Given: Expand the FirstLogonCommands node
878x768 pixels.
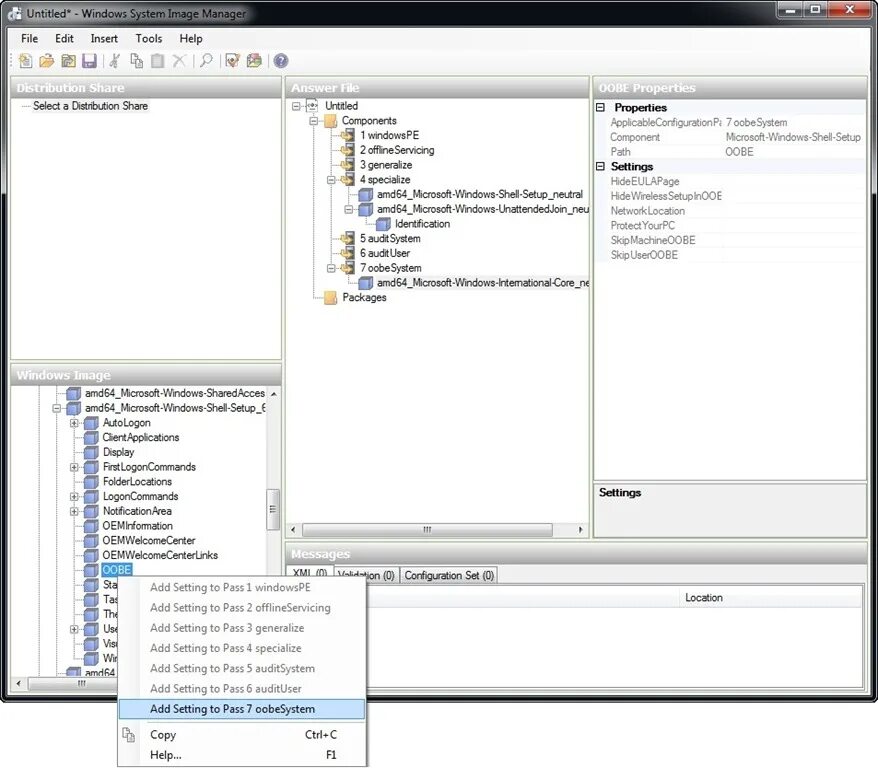Looking at the screenshot, I should [x=74, y=467].
